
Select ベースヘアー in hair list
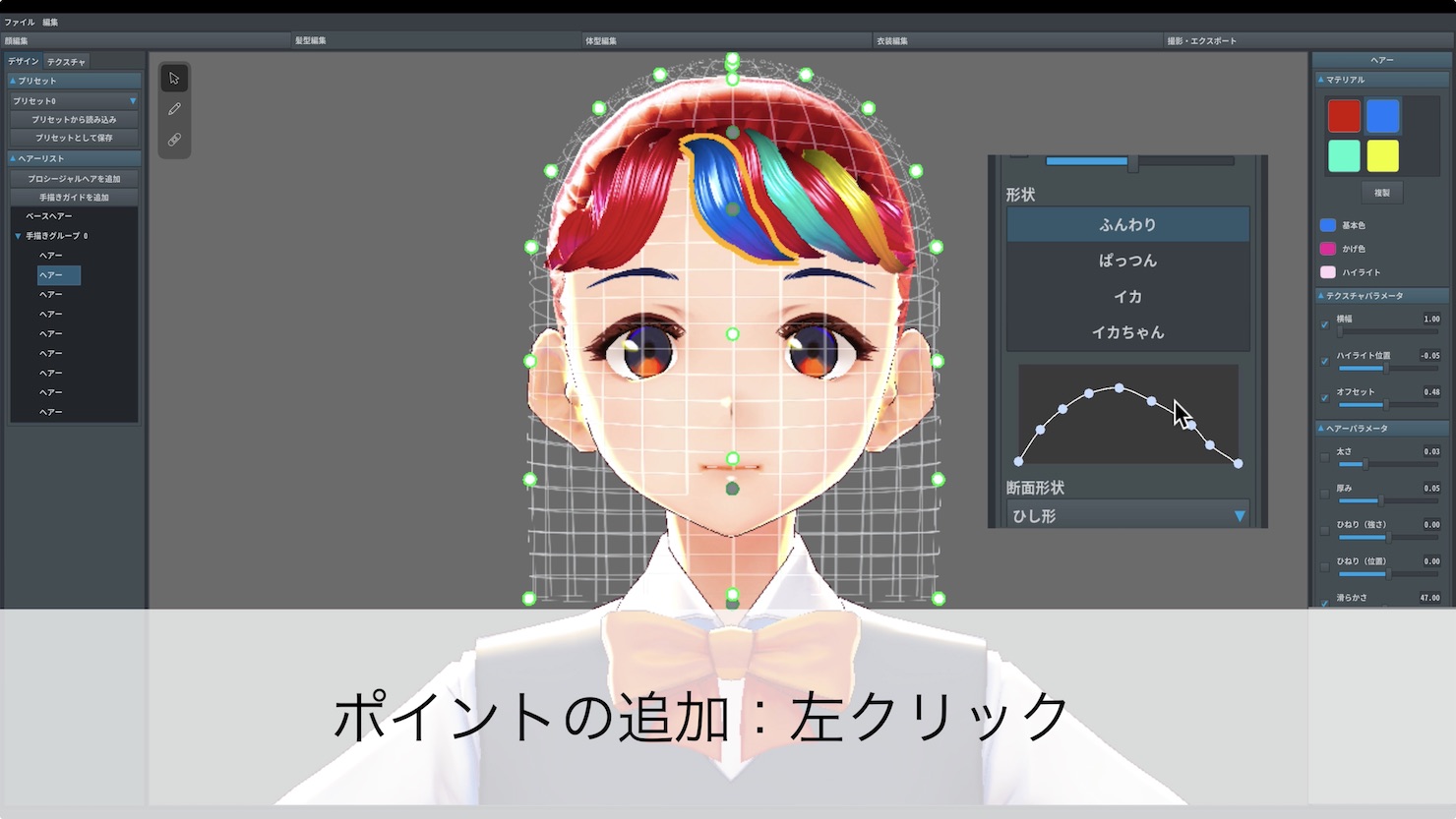click(x=49, y=216)
